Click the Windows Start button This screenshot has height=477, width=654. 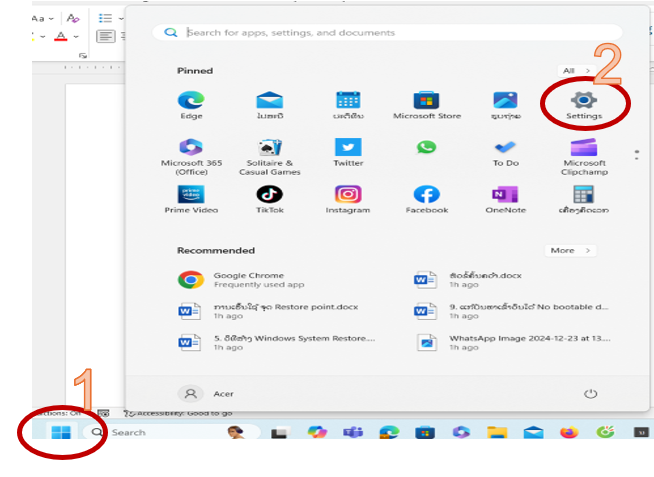[61, 433]
